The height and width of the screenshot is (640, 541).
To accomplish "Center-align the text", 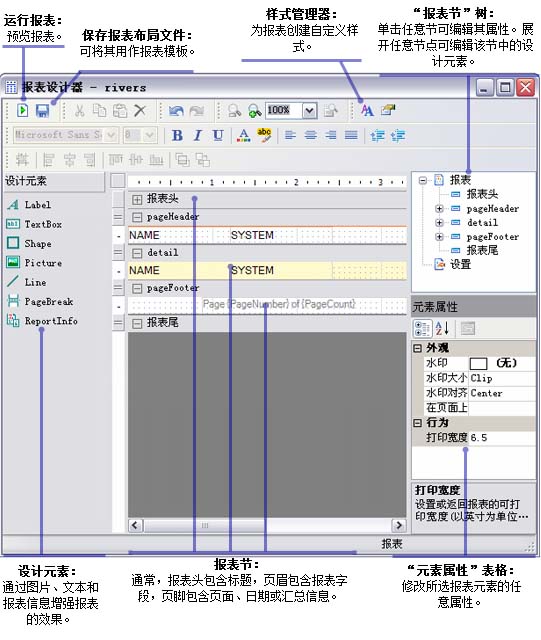I will pyautogui.click(x=311, y=135).
